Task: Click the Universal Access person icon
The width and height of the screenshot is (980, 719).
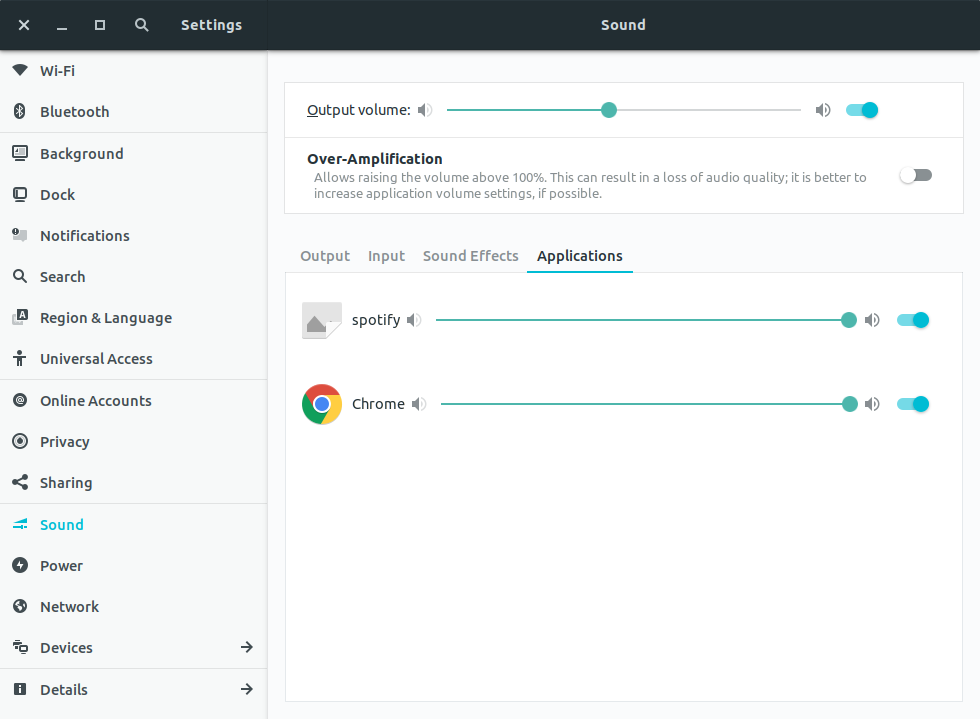Action: (x=20, y=358)
